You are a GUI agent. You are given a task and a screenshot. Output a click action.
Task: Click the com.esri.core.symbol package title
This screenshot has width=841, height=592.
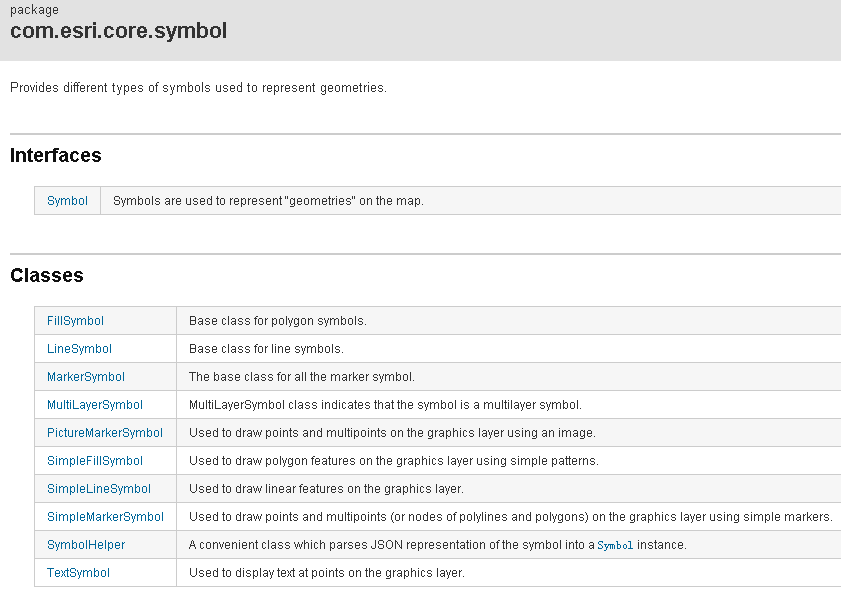(119, 31)
